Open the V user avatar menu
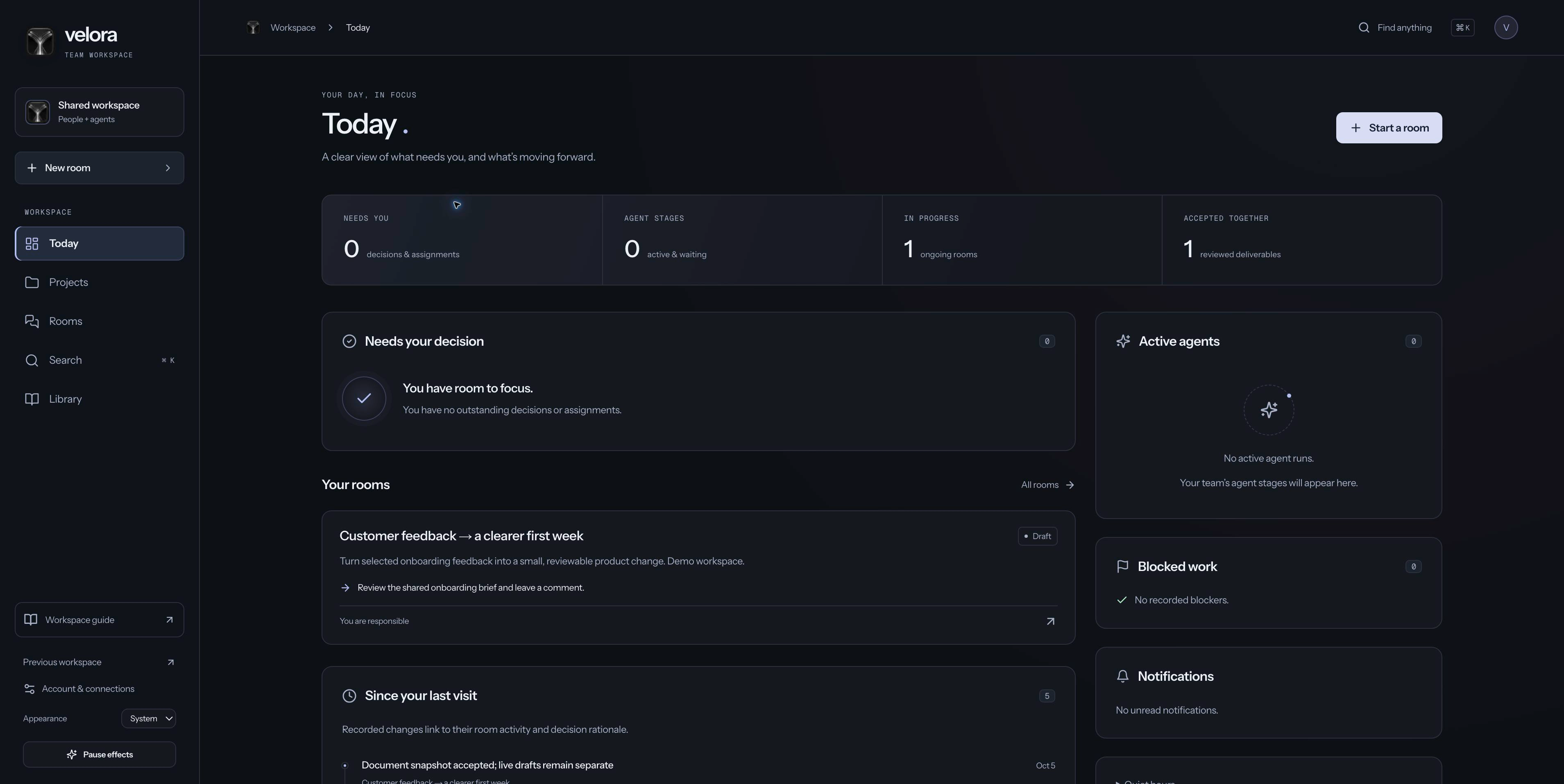Viewport: 1564px width, 784px height. point(1506,27)
